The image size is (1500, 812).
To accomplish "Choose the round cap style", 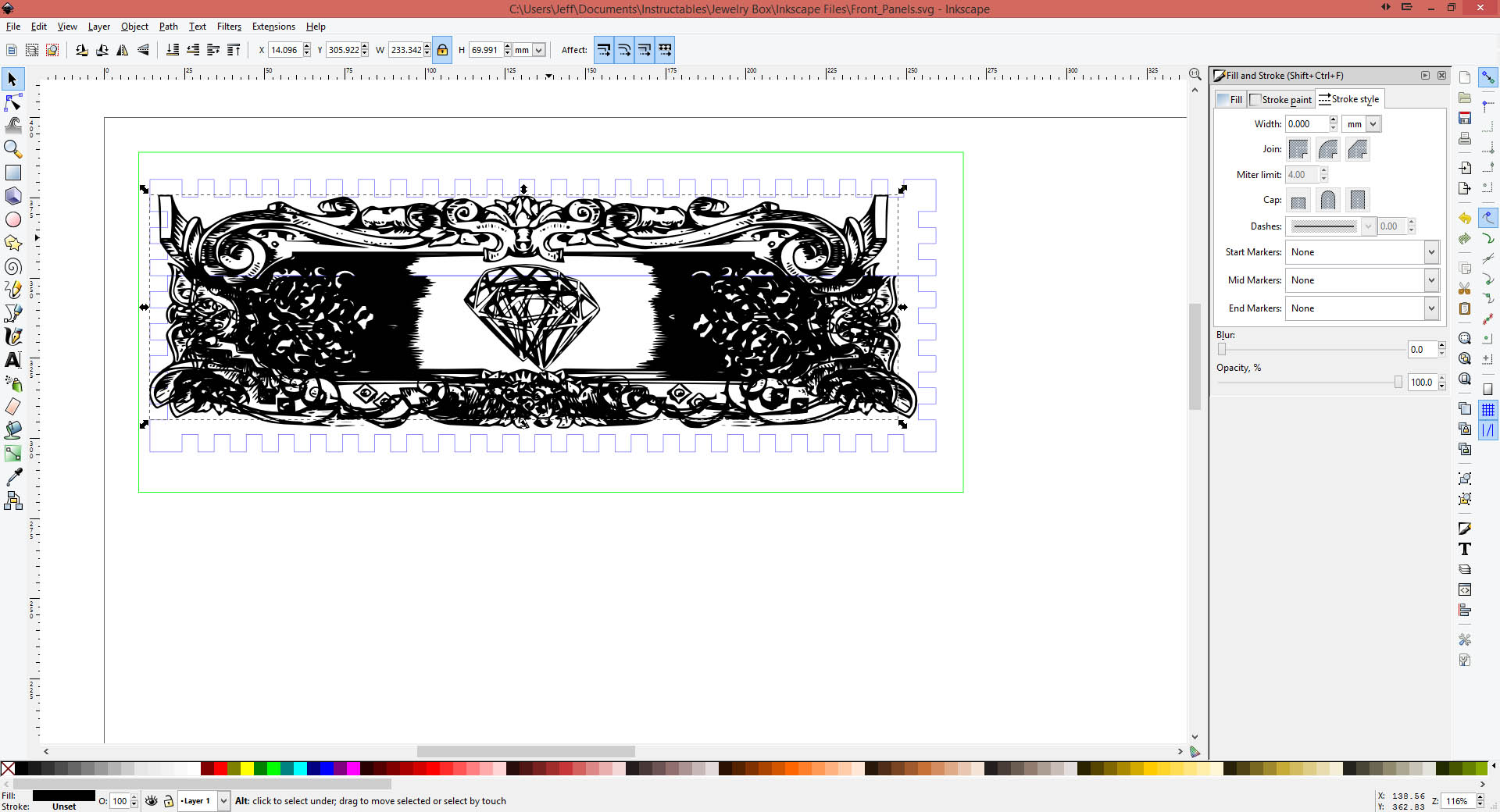I will tap(1328, 201).
